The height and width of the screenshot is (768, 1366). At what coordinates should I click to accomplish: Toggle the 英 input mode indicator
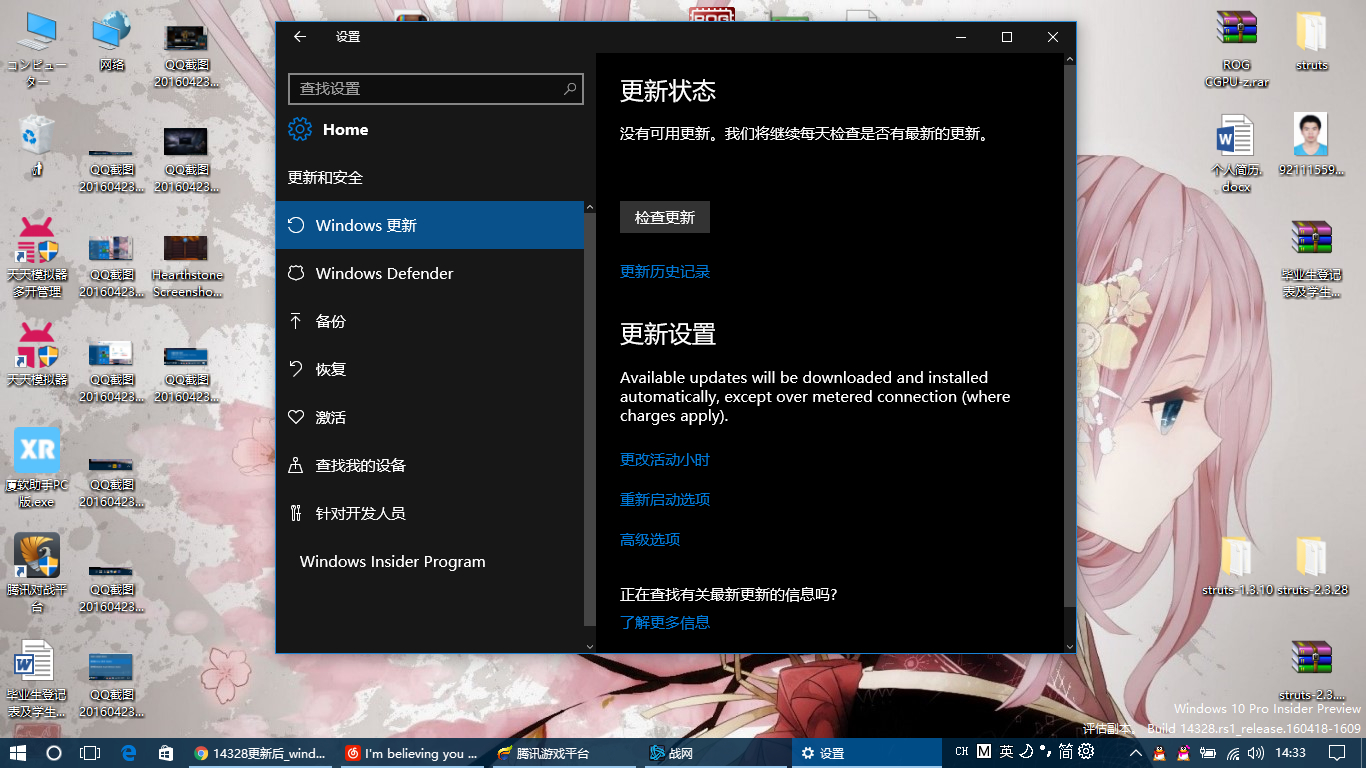coord(1006,752)
